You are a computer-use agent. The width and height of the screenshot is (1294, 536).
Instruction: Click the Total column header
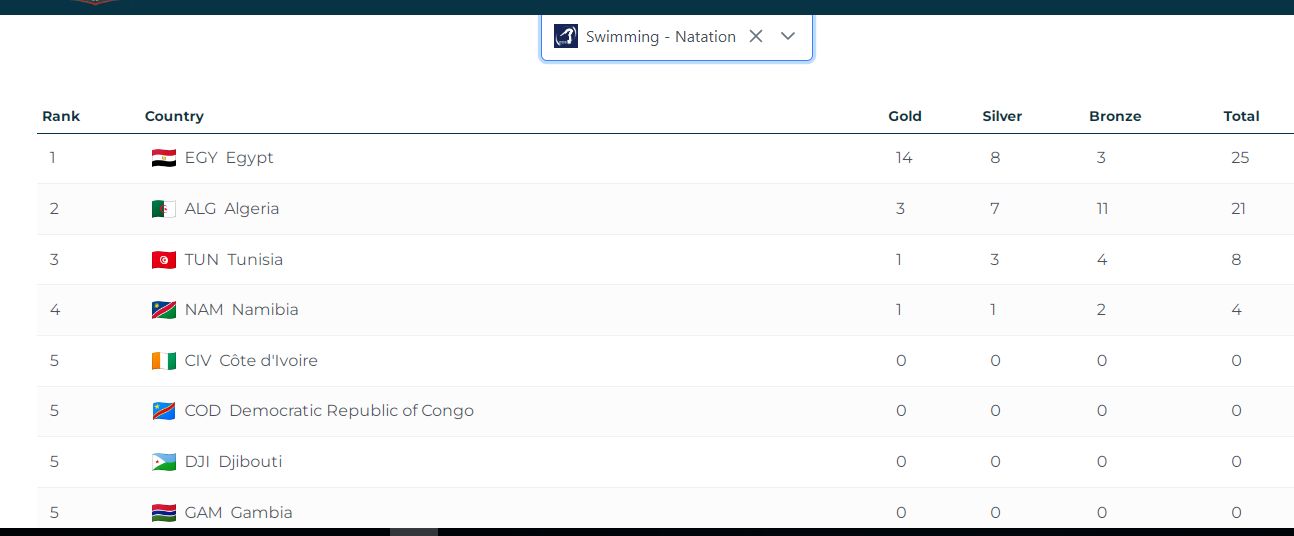point(1241,116)
